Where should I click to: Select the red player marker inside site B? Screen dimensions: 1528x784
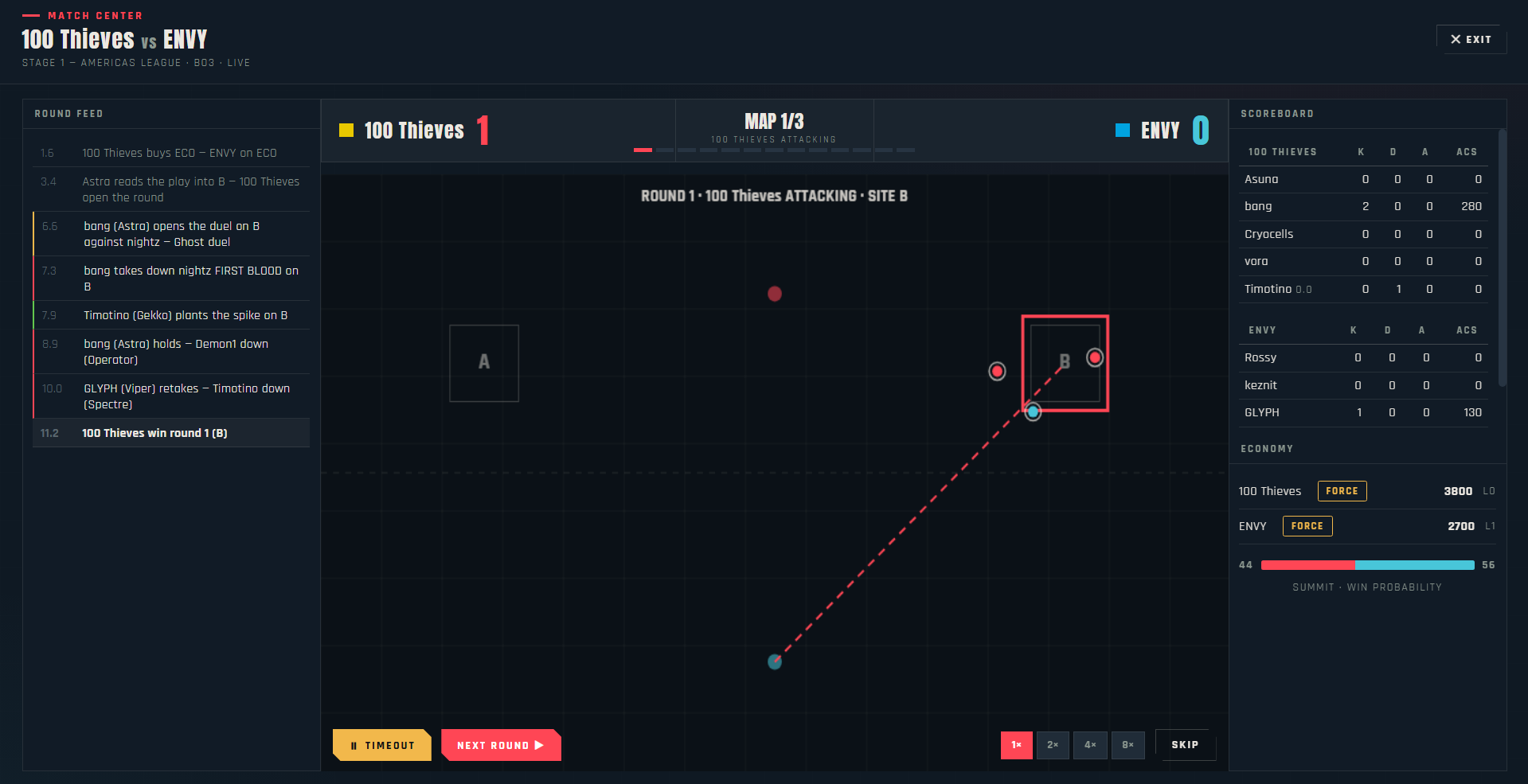click(1095, 358)
